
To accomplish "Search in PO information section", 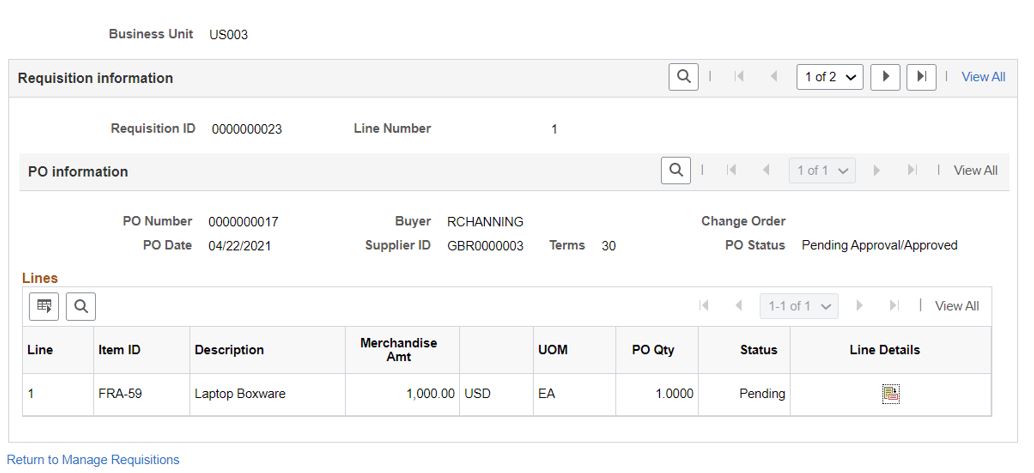I will tap(675, 171).
